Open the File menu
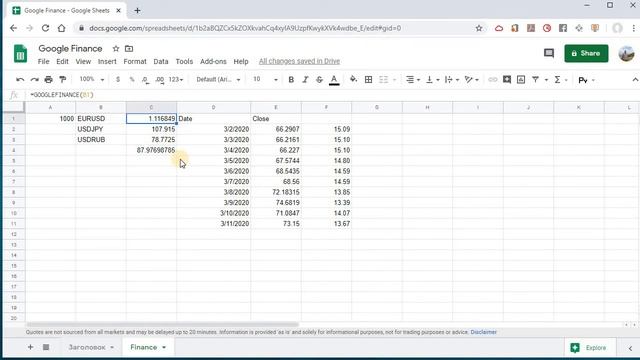The height and width of the screenshot is (360, 640). coord(43,61)
